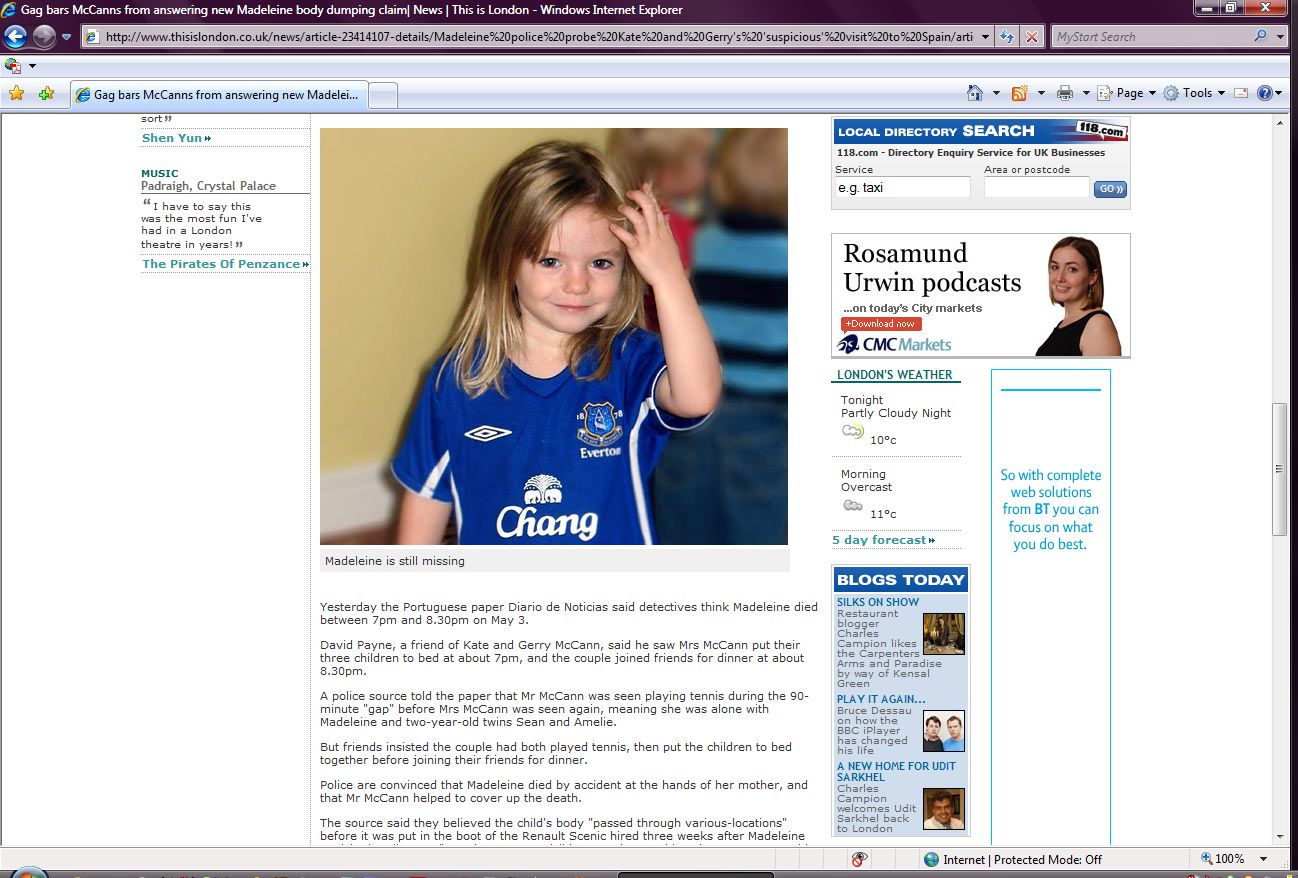Click the privacy report icon in status bar

(858, 859)
